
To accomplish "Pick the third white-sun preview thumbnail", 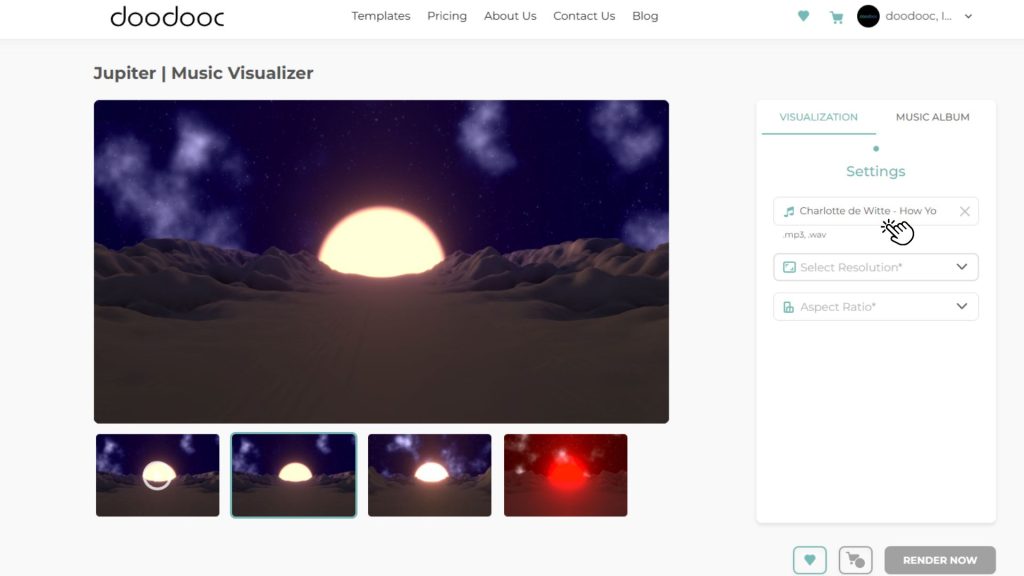I will tap(429, 475).
